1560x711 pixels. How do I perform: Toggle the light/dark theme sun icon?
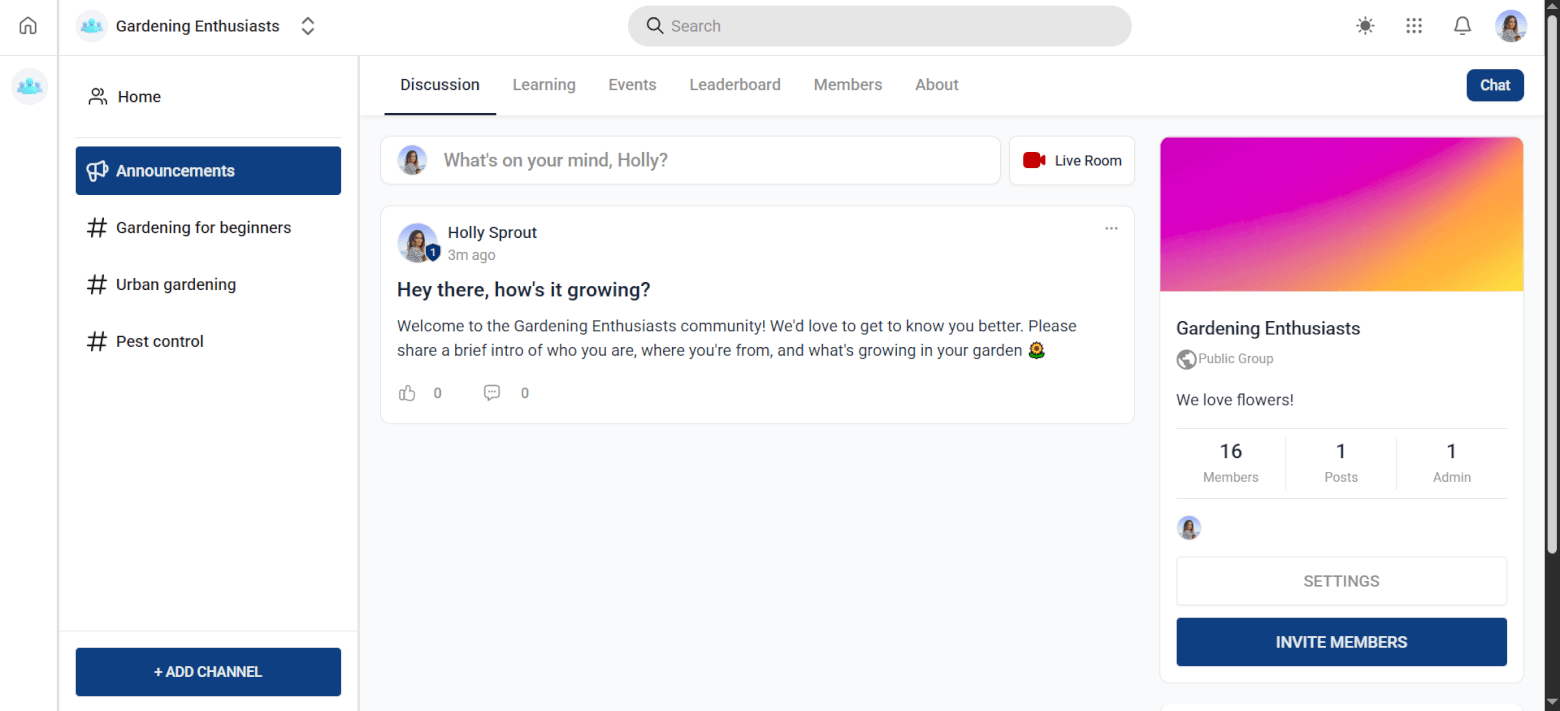click(x=1364, y=26)
